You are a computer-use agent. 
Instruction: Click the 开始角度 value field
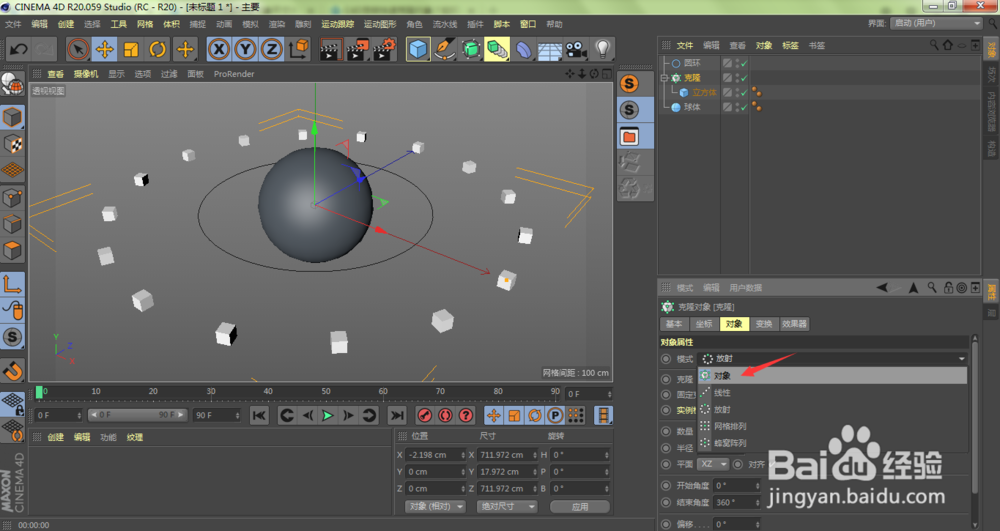click(735, 485)
